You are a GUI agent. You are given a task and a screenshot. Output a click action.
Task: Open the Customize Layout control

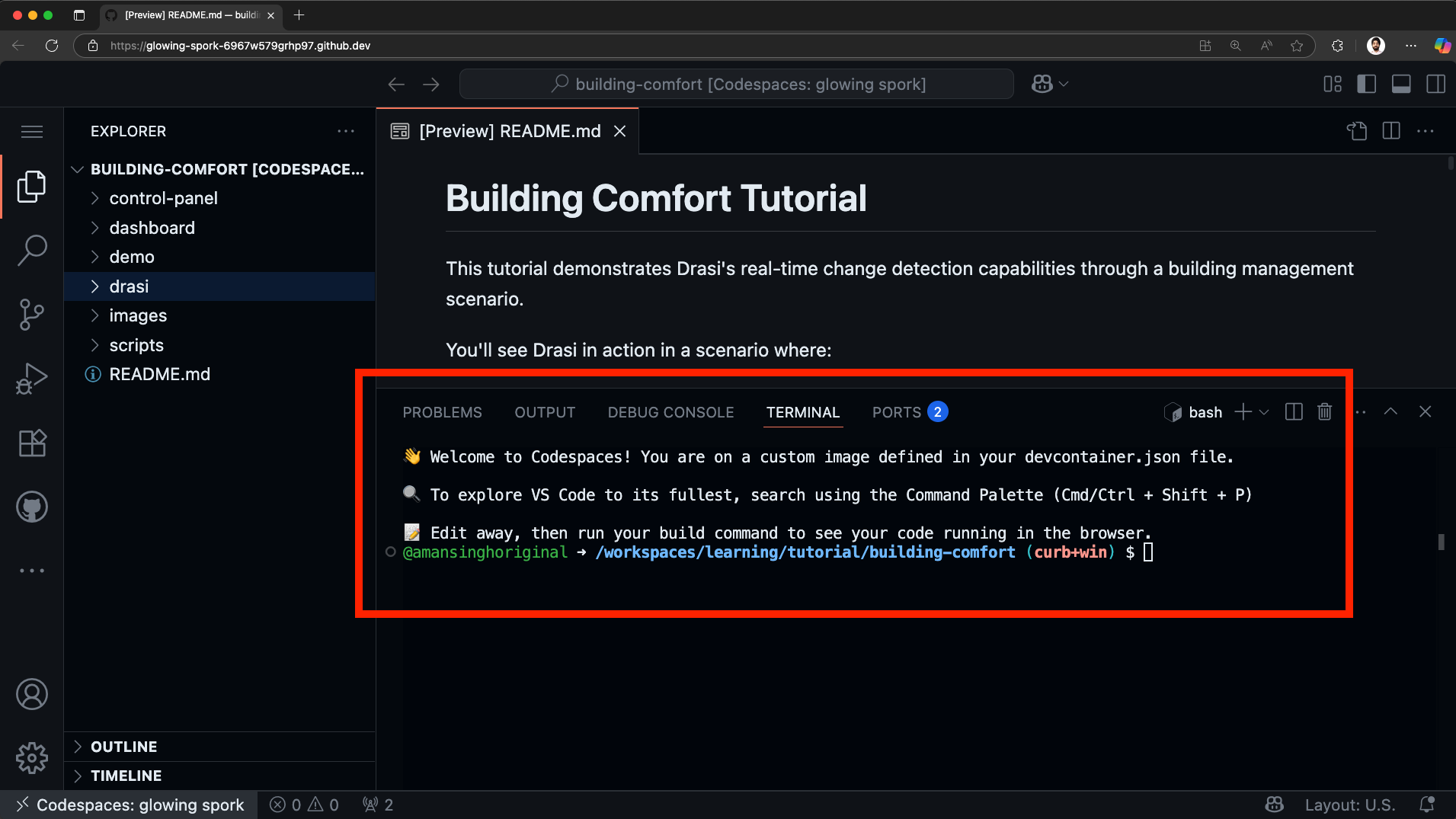click(x=1333, y=84)
